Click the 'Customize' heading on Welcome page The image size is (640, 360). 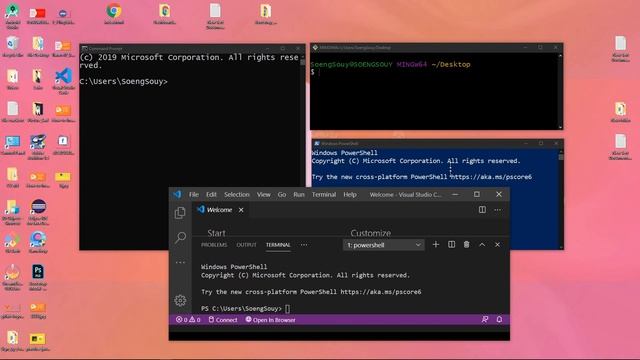click(371, 233)
